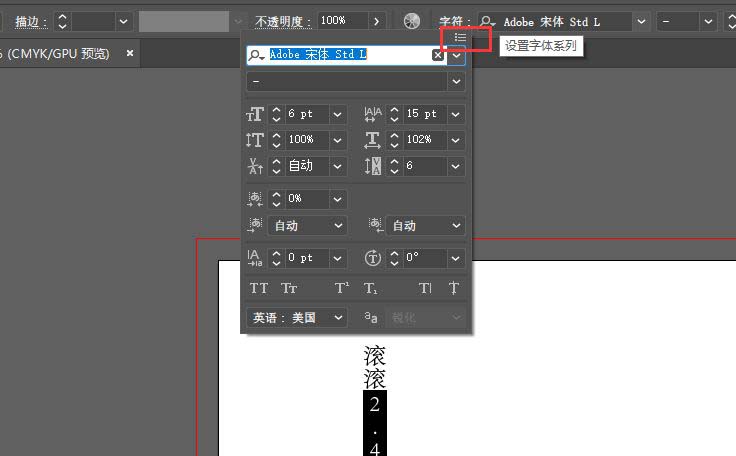Viewport: 736px width, 456px height.
Task: Click the gray stroke profile swatch
Action: click(x=184, y=22)
